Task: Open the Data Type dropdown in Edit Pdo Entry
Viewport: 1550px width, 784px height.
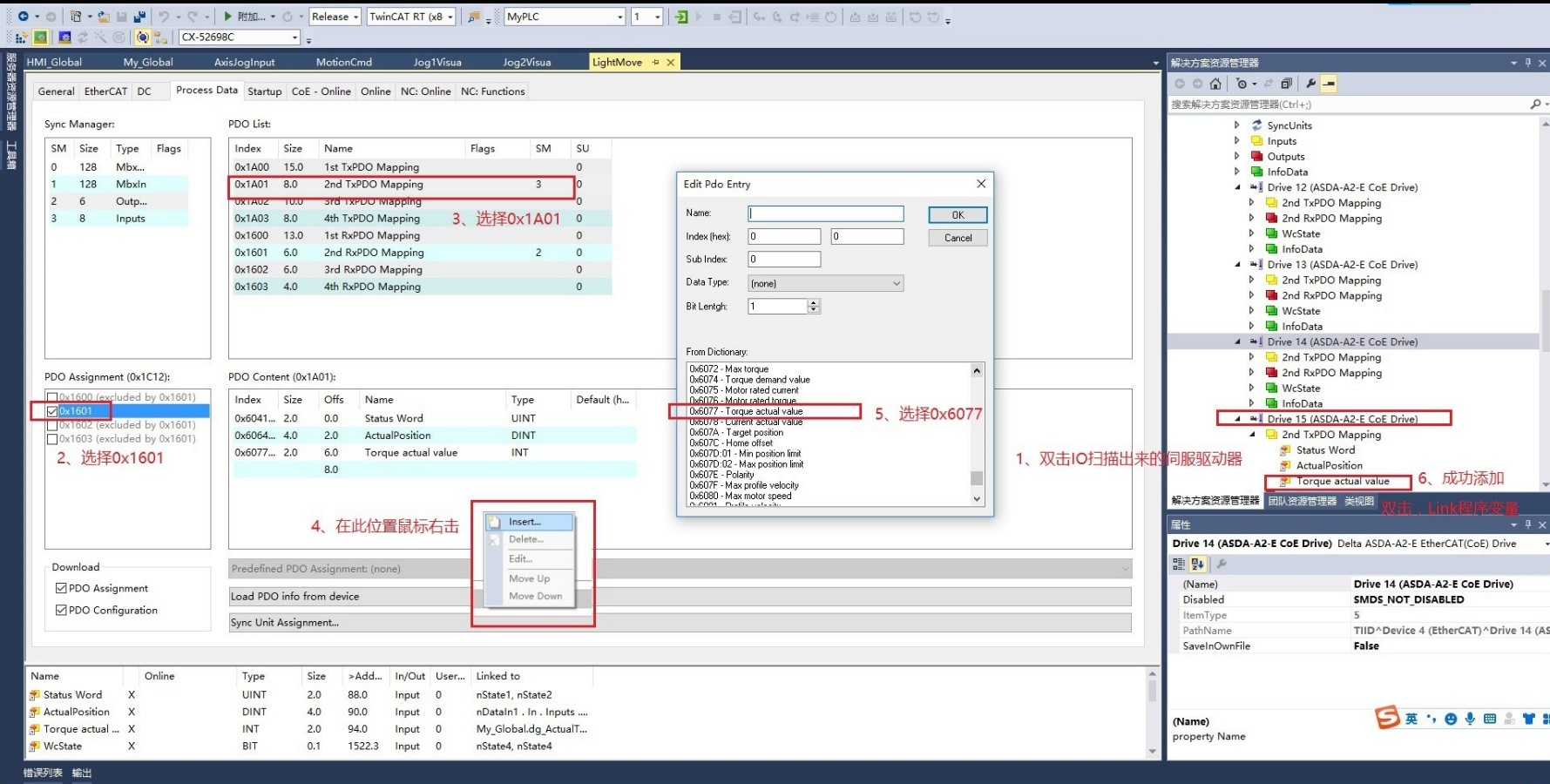Action: tap(825, 283)
